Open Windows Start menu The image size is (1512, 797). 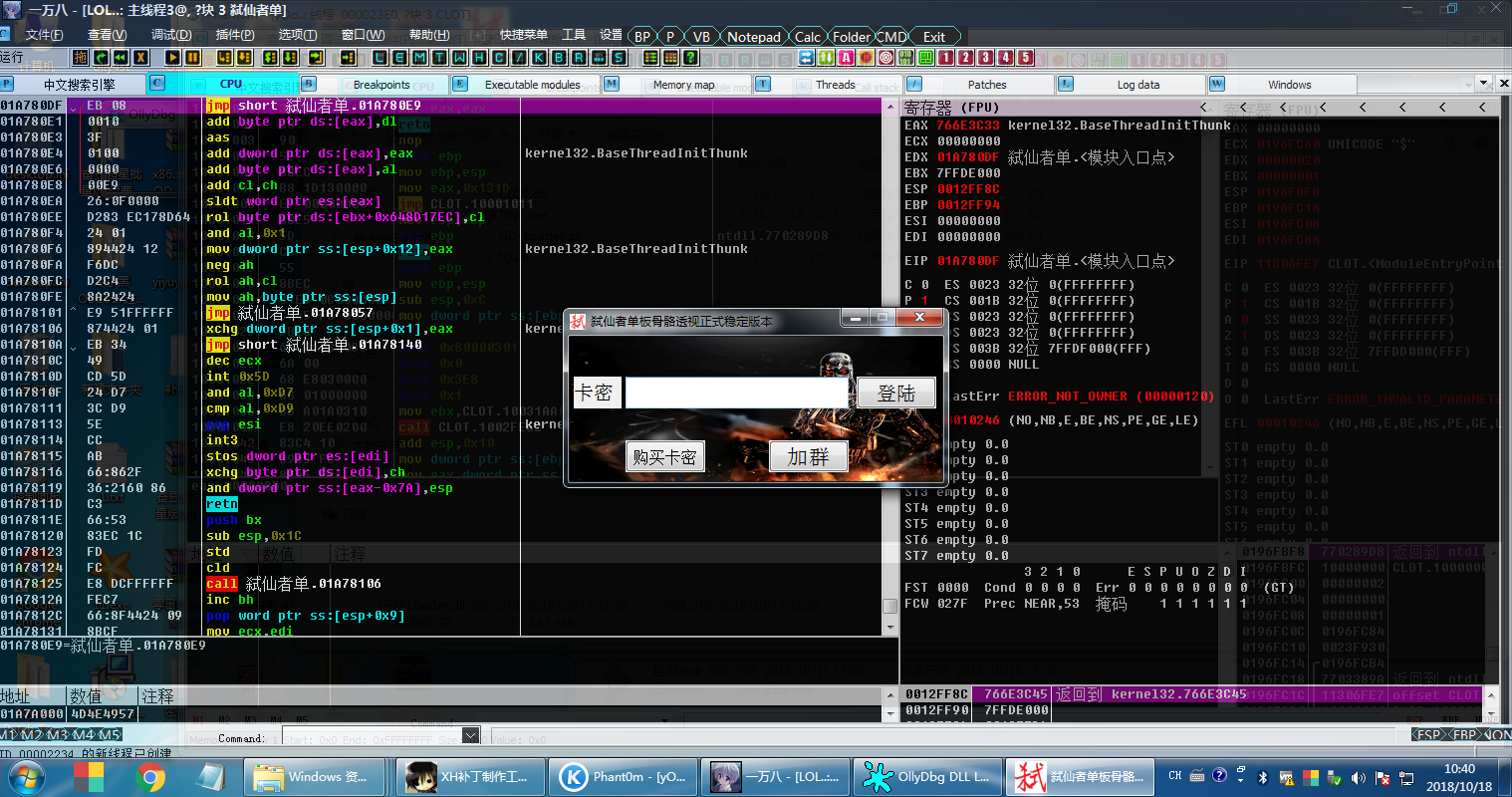[26, 777]
